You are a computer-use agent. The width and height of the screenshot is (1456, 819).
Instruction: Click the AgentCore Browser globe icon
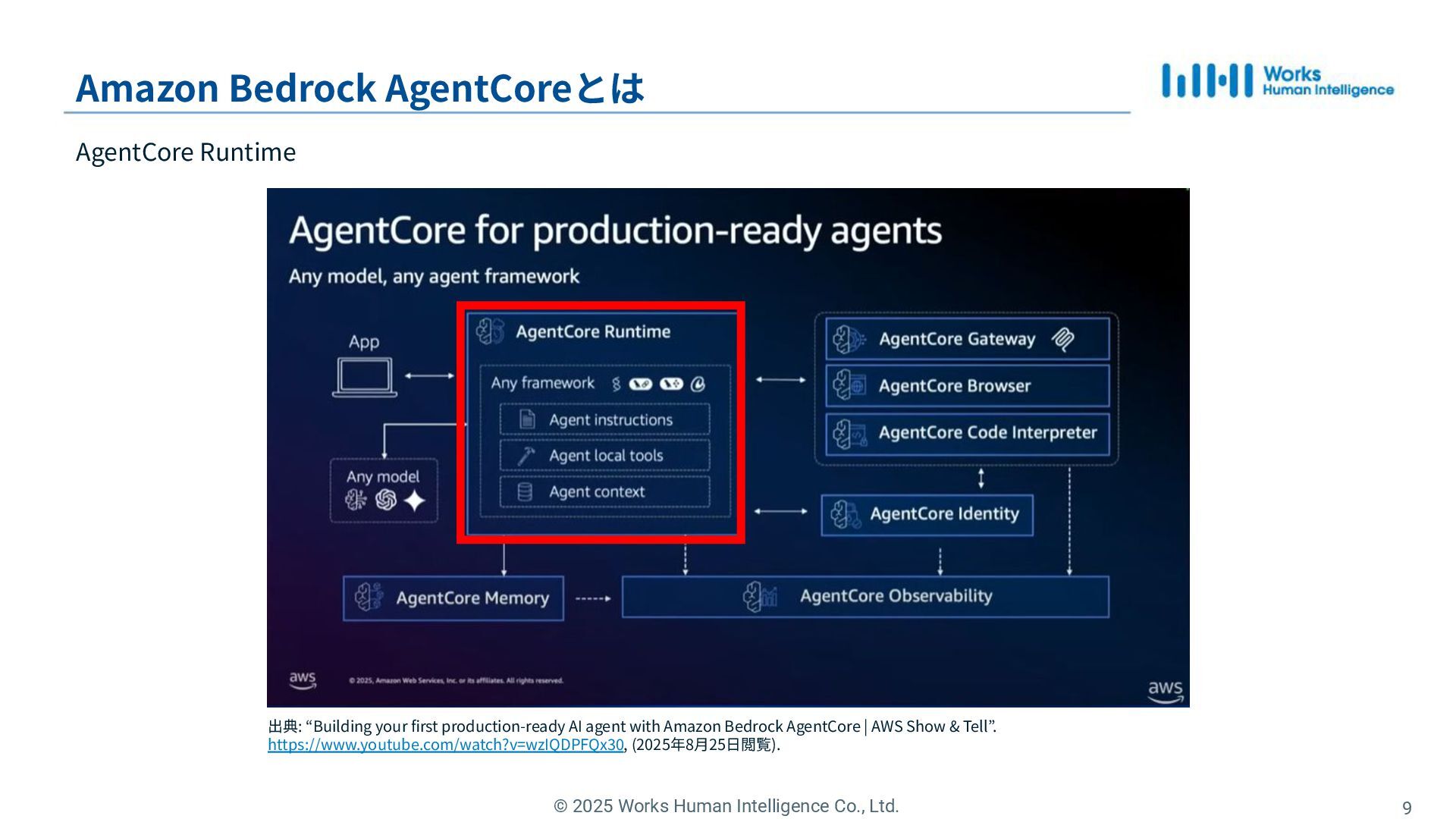point(849,385)
